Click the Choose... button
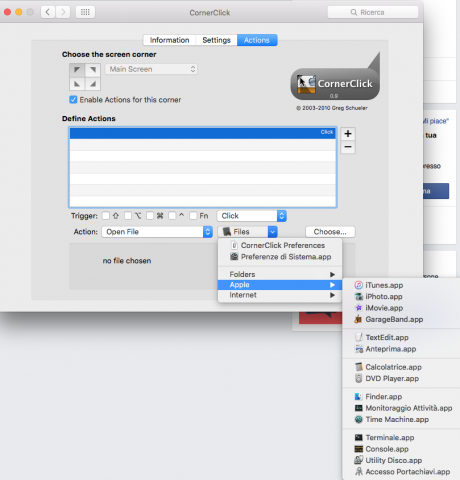Viewport: 460px width, 480px height. pyautogui.click(x=330, y=232)
